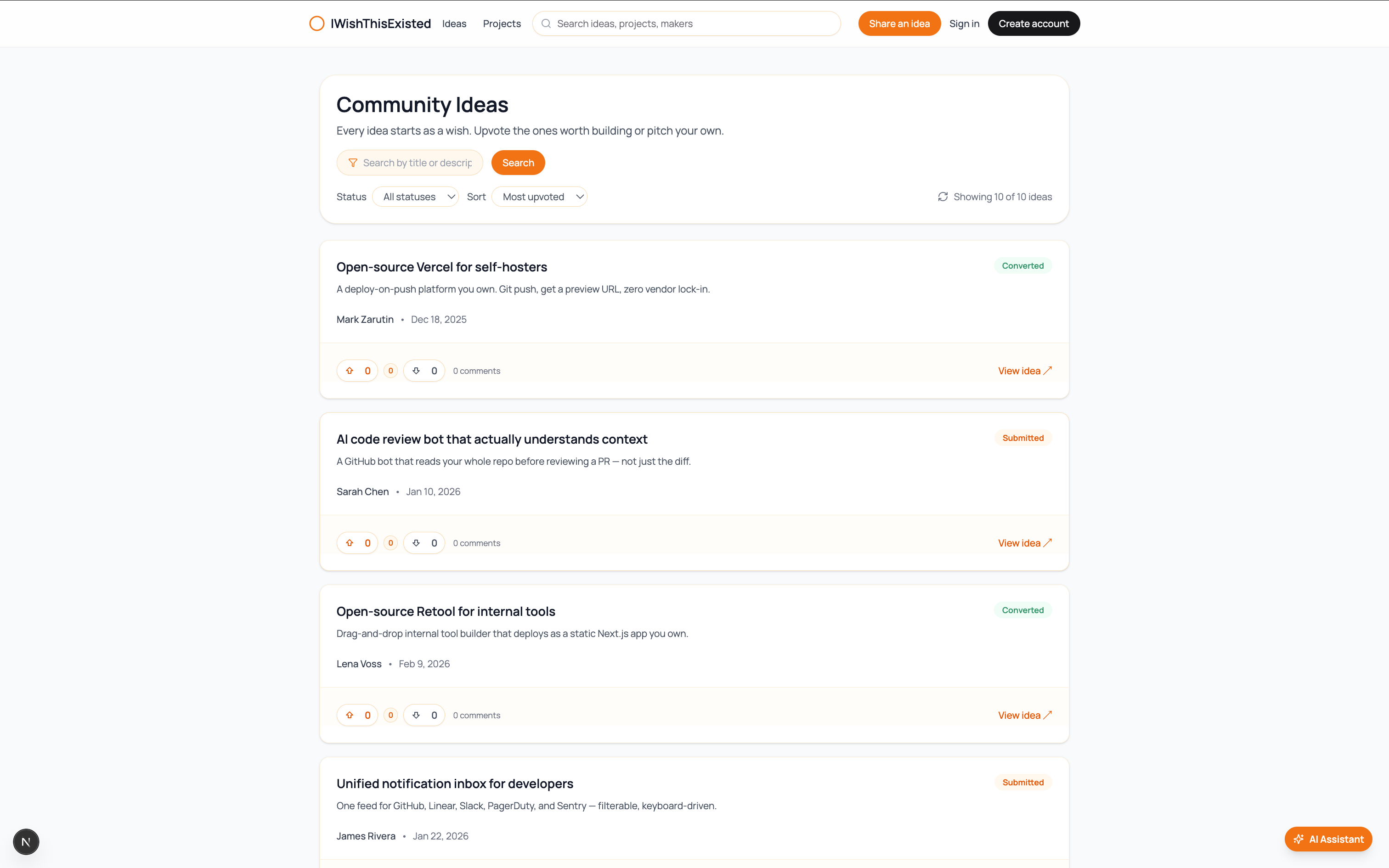Click the Converted status badge on the Retool idea
Screen dimensions: 1389x868
(x=1022, y=610)
